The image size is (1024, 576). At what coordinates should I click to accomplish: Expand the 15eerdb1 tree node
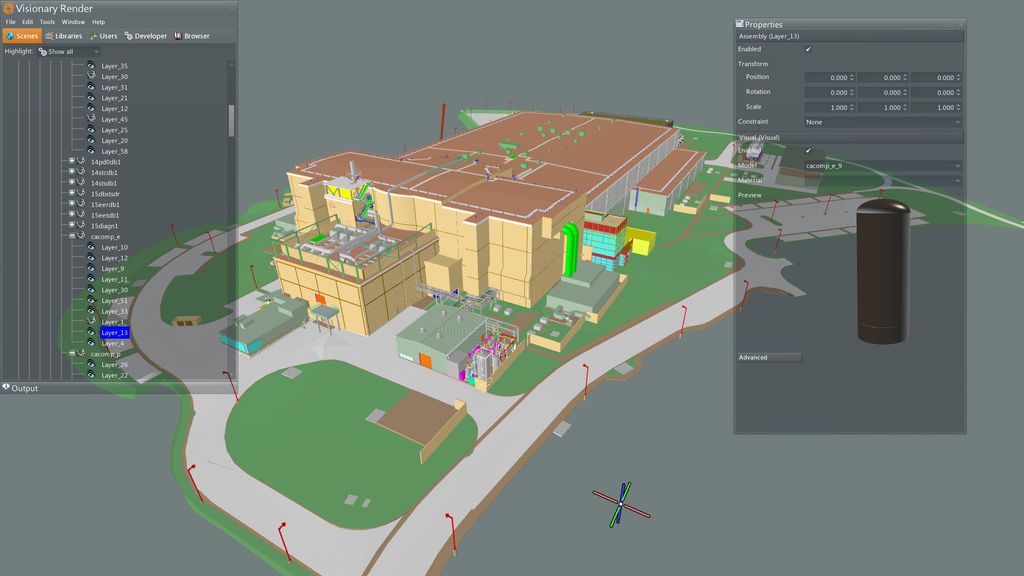click(72, 204)
